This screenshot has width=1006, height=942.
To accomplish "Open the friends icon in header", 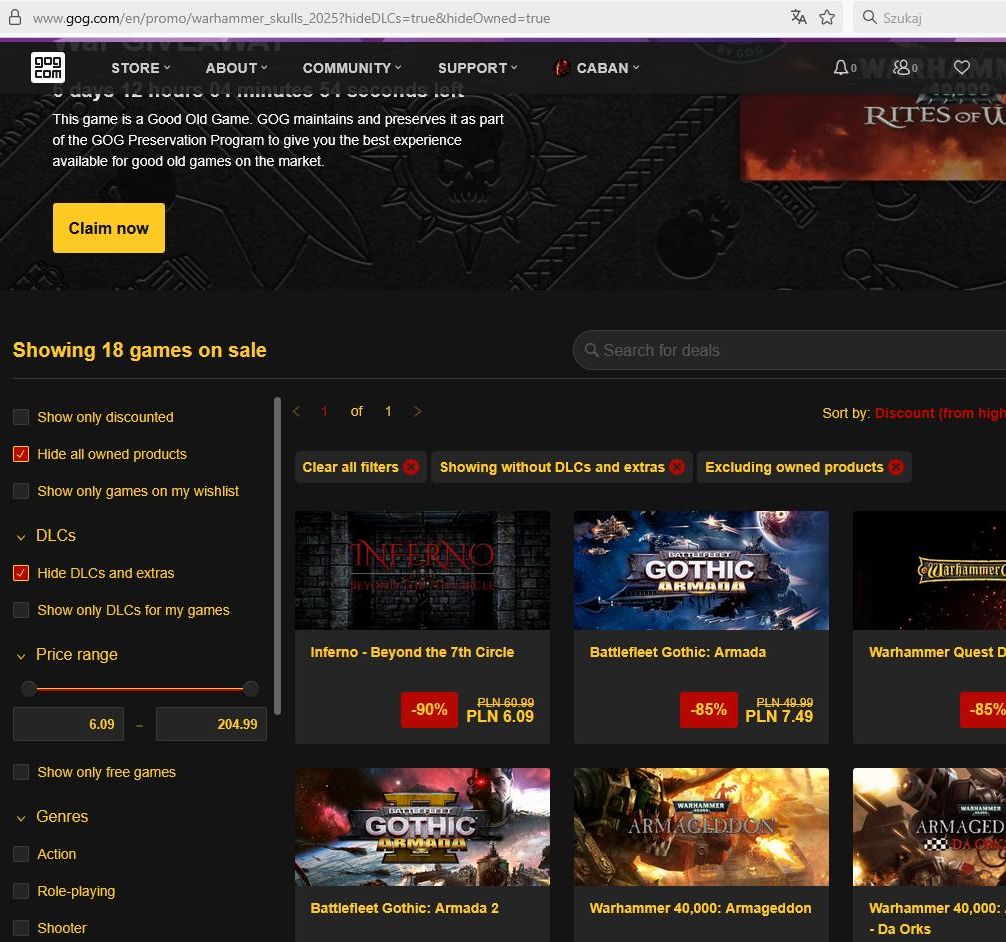I will pos(902,67).
